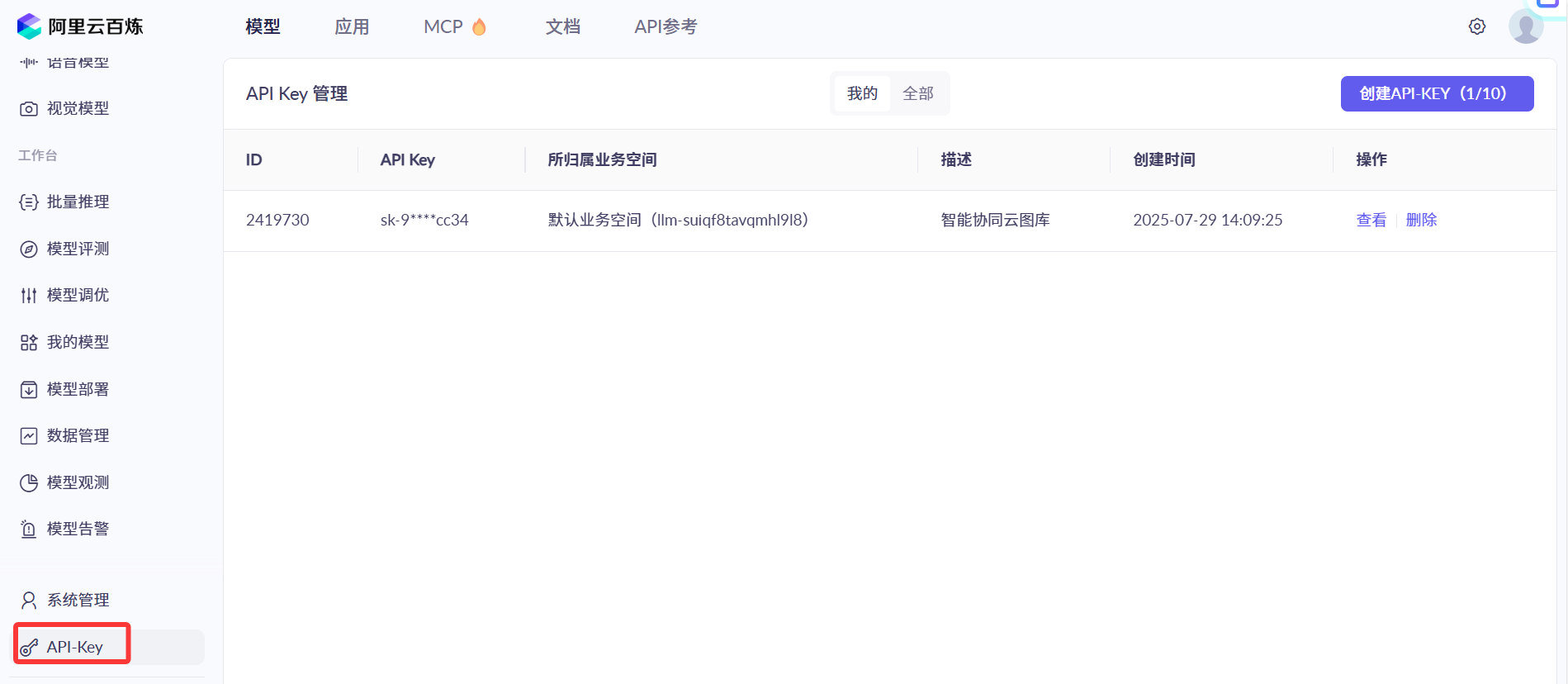Select the 我的 filter tab
Viewport: 1568px width, 684px height.
point(862,93)
